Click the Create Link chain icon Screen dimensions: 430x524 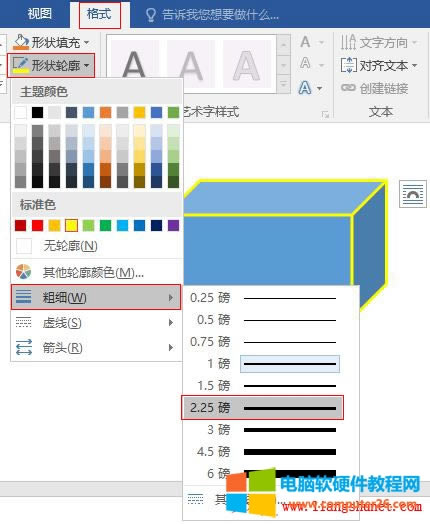pos(348,88)
